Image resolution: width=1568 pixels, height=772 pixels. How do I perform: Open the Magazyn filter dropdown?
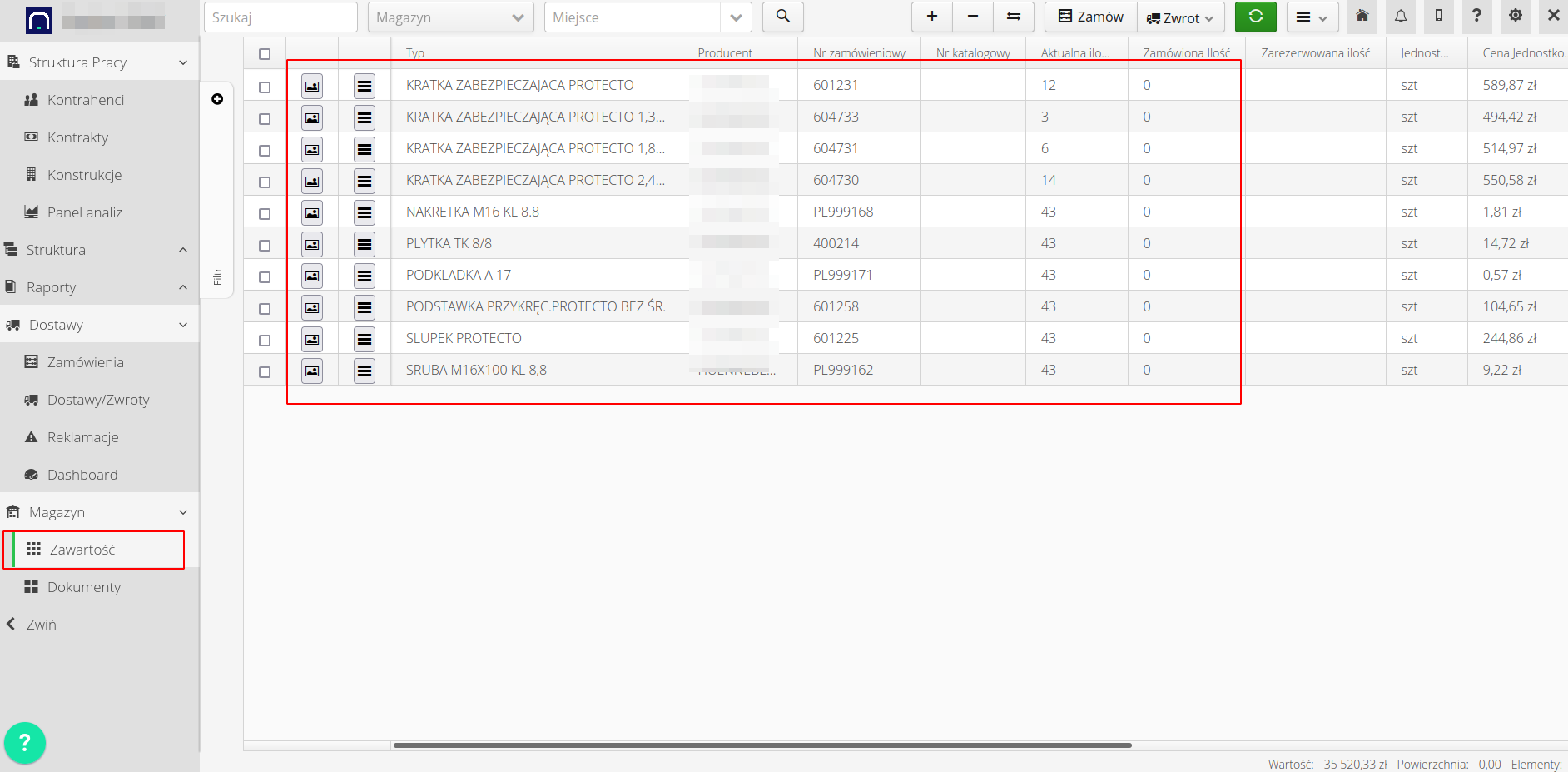pos(449,17)
